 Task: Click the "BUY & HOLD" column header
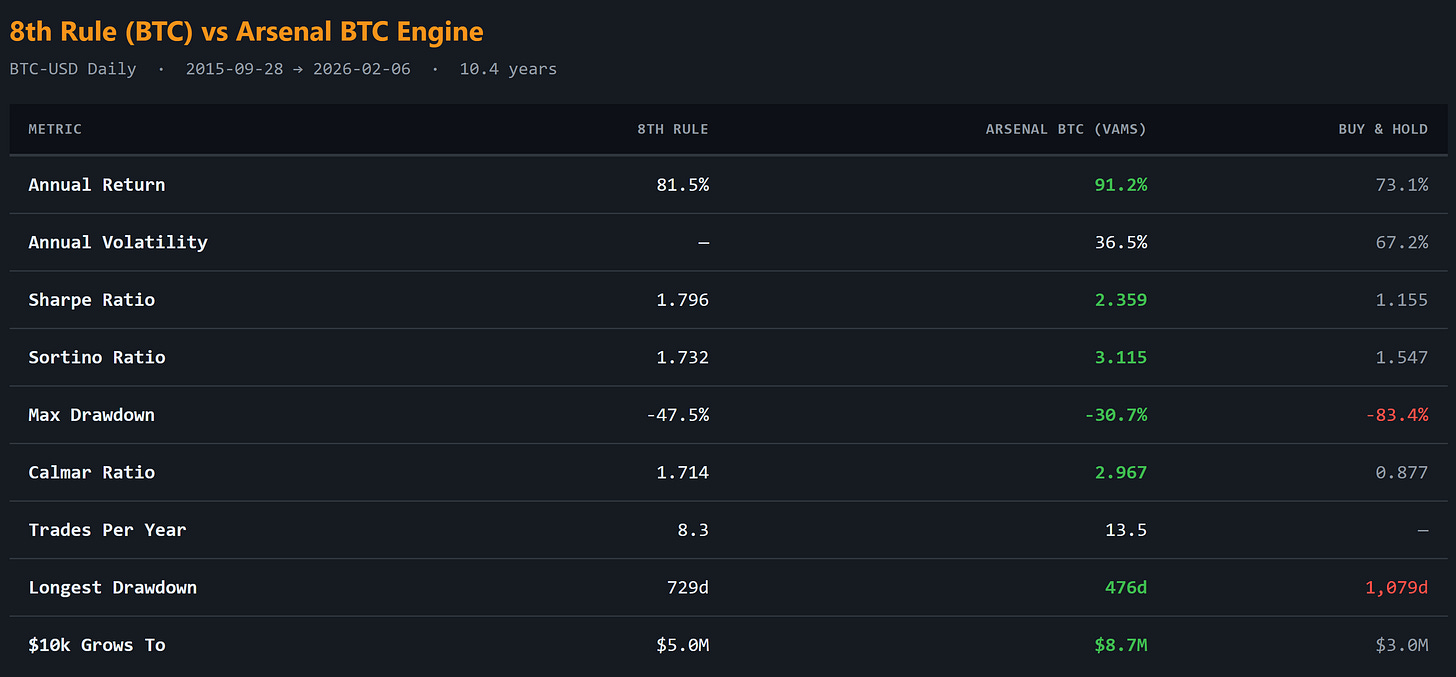coord(1383,129)
